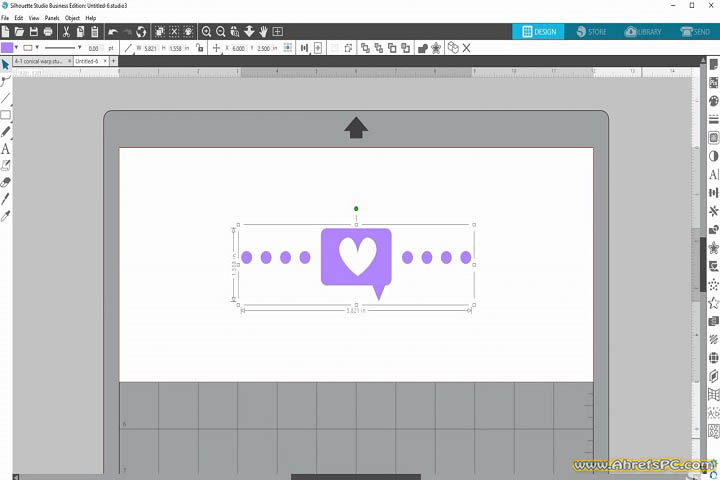Screen dimensions: 720x480
Task: Delete selection with the X icon
Action: pos(467,48)
